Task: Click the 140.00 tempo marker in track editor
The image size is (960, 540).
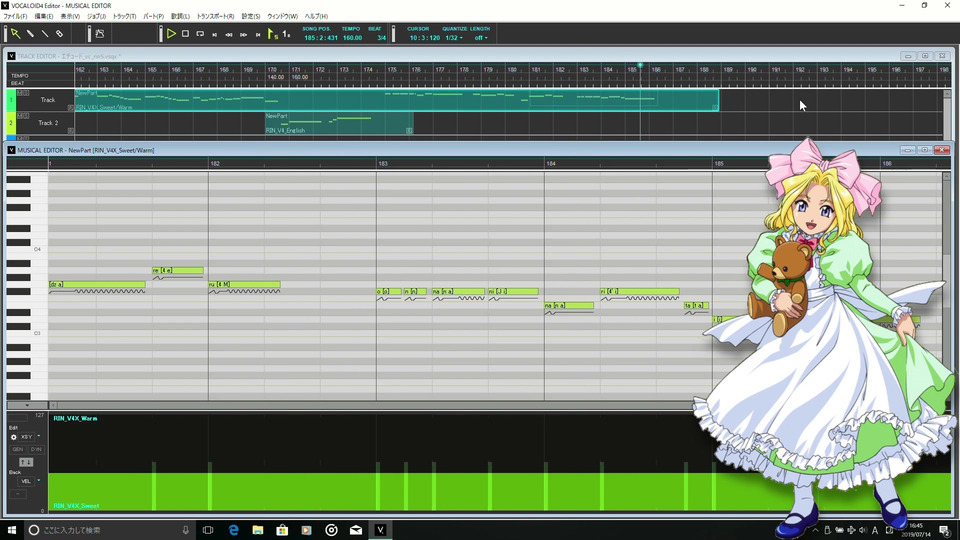Action: coord(276,77)
